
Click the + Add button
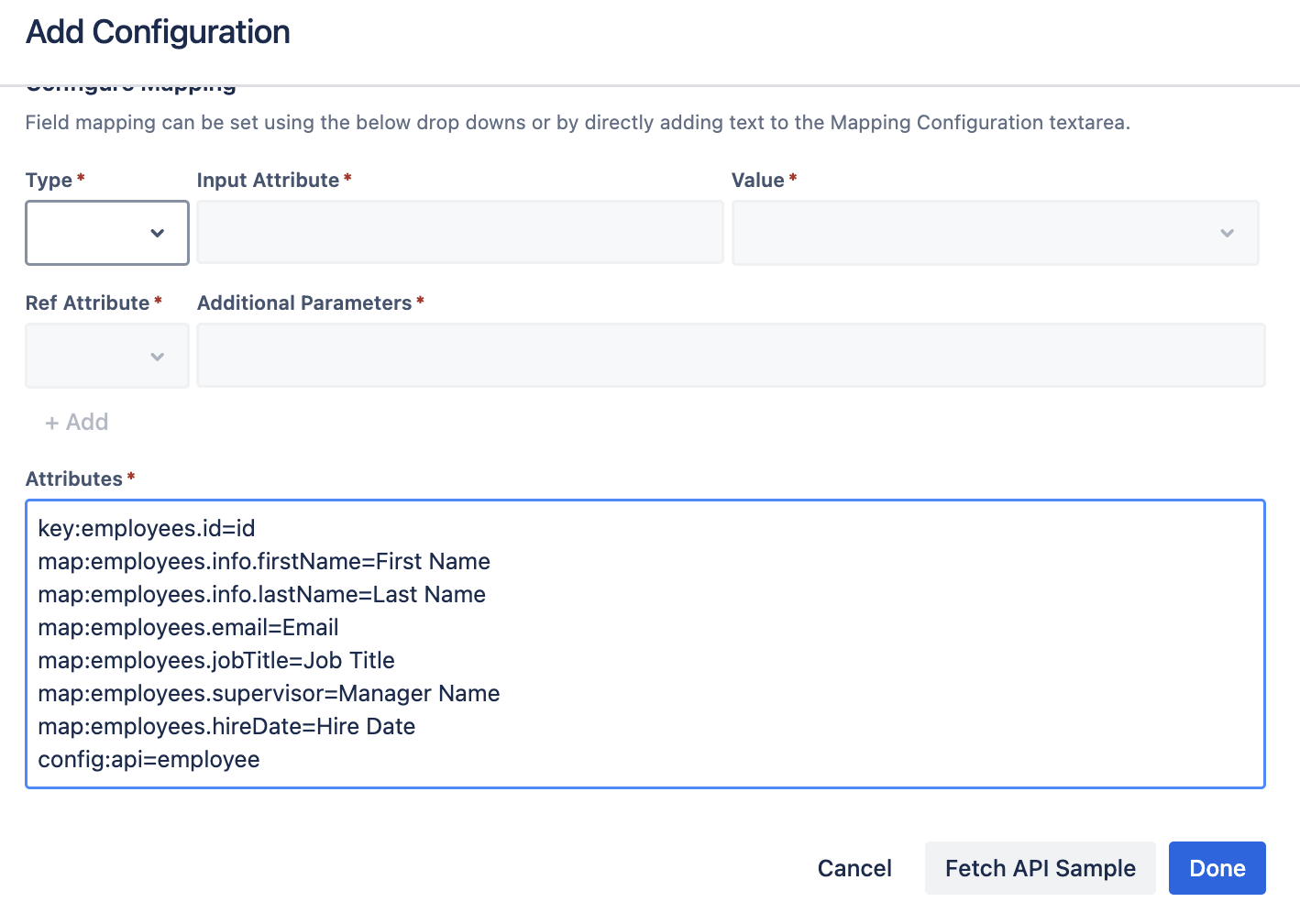tap(77, 423)
